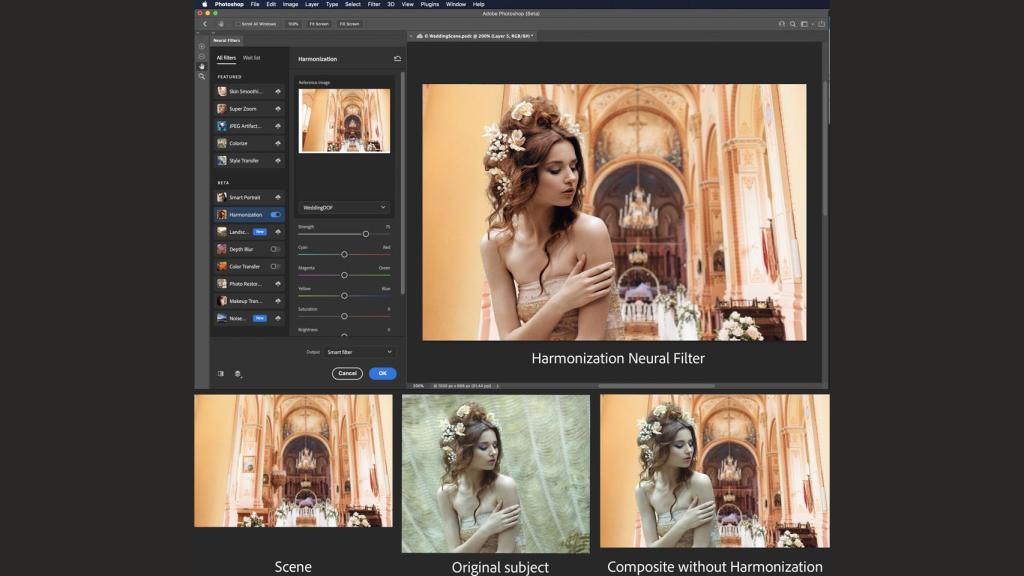
Task: Disable the Harmonization filter toggle
Action: pyautogui.click(x=275, y=215)
